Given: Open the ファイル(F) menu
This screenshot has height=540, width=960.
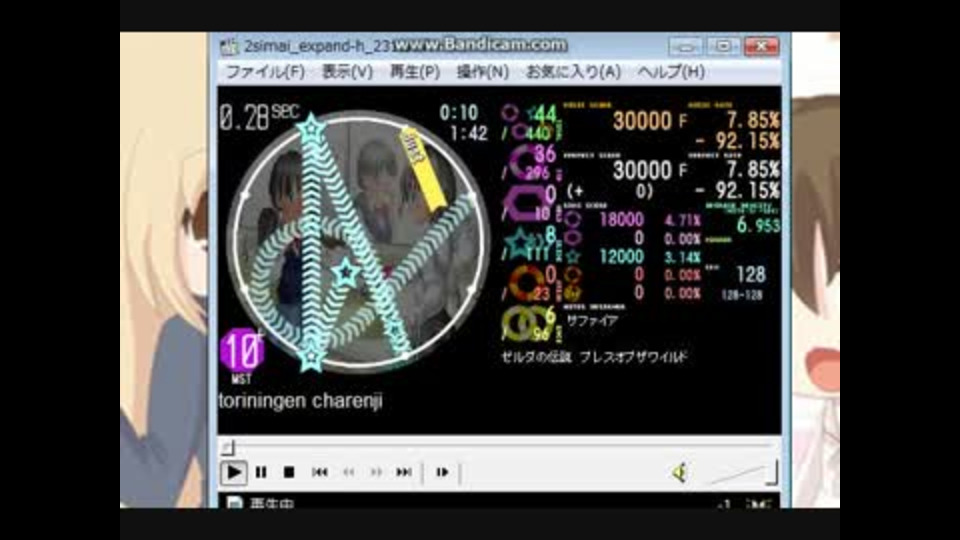Looking at the screenshot, I should [x=265, y=72].
